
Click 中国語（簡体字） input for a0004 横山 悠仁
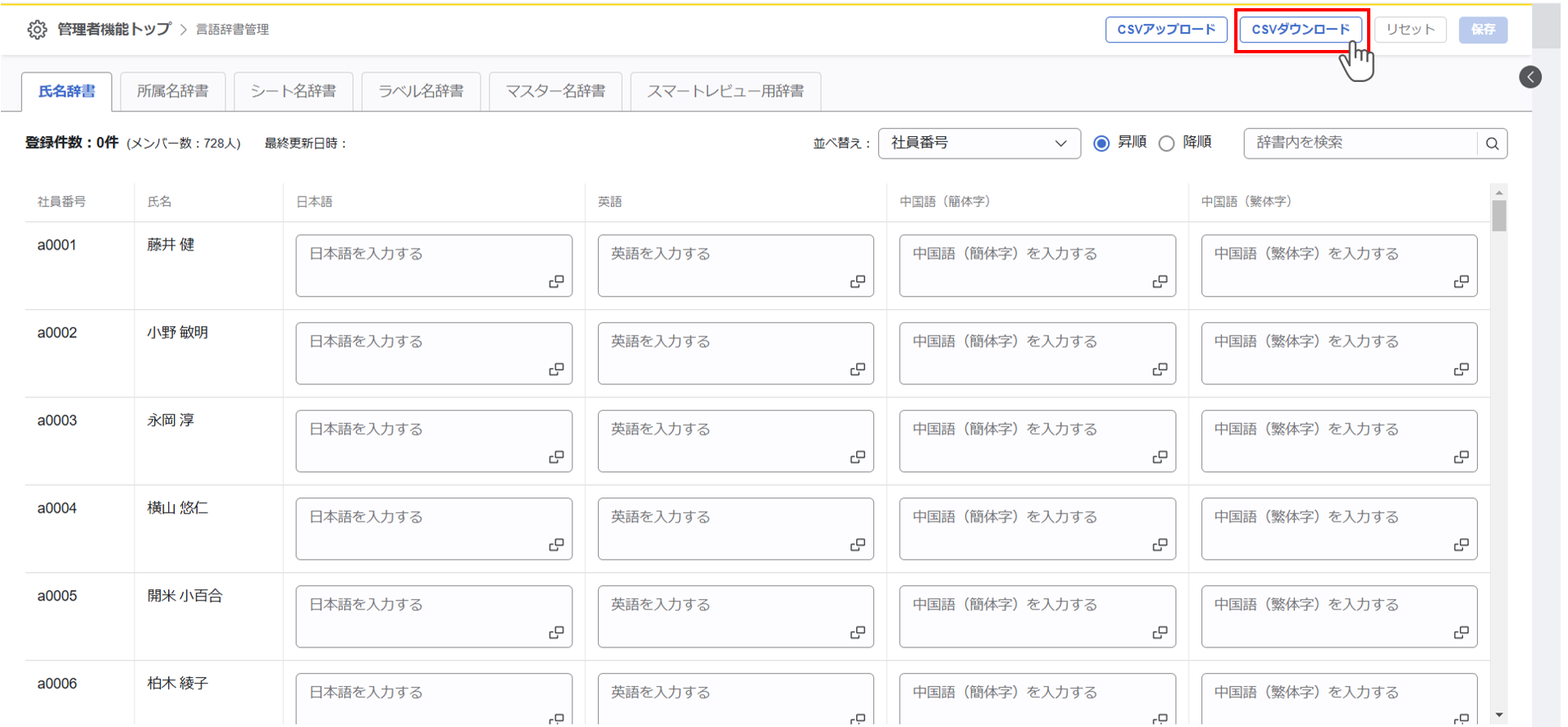click(x=1037, y=529)
